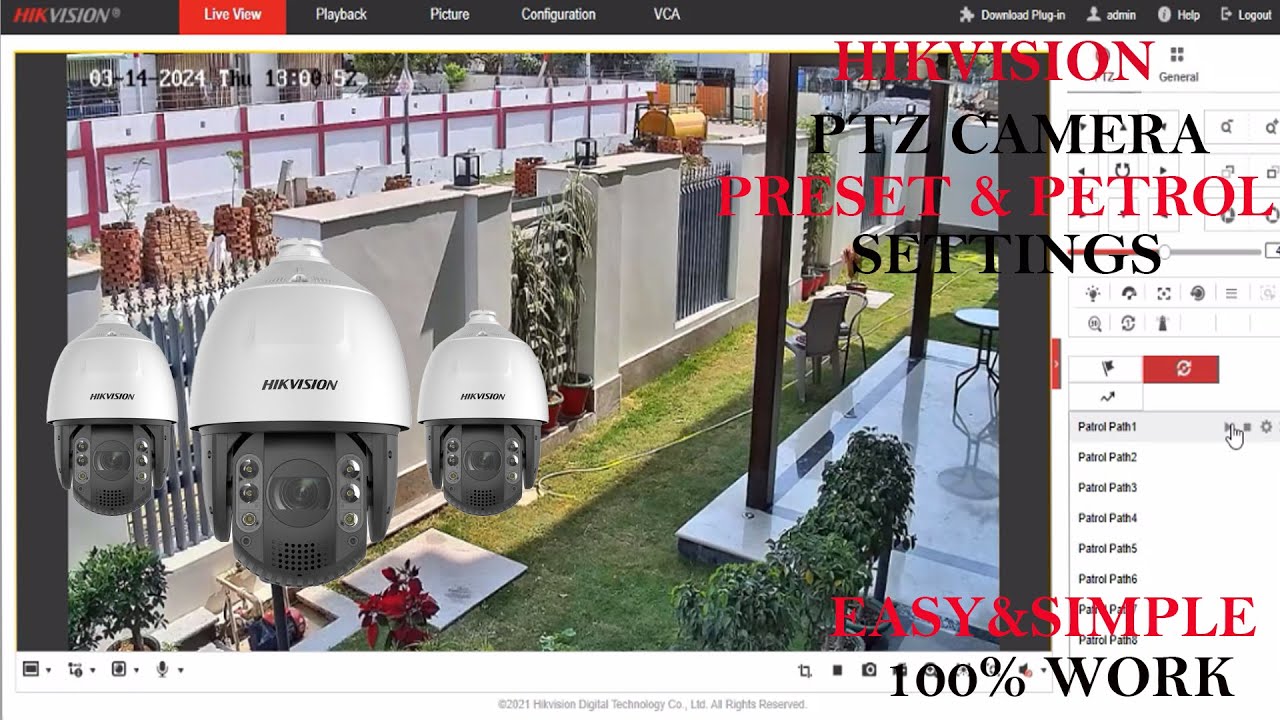This screenshot has width=1280, height=720.
Task: Capture a snapshot with the camera icon
Action: pyautogui.click(x=869, y=670)
